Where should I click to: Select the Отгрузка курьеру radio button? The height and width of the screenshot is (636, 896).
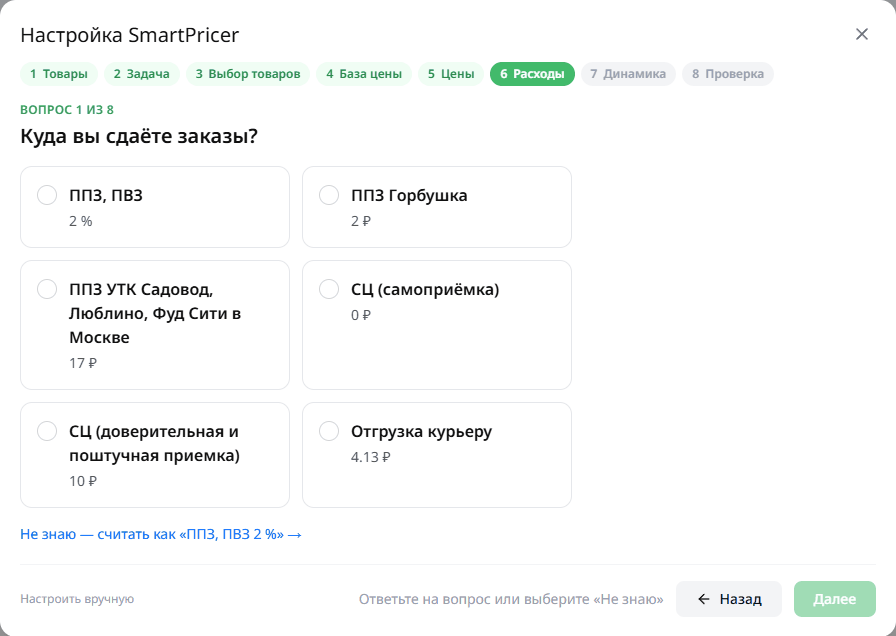click(x=329, y=431)
